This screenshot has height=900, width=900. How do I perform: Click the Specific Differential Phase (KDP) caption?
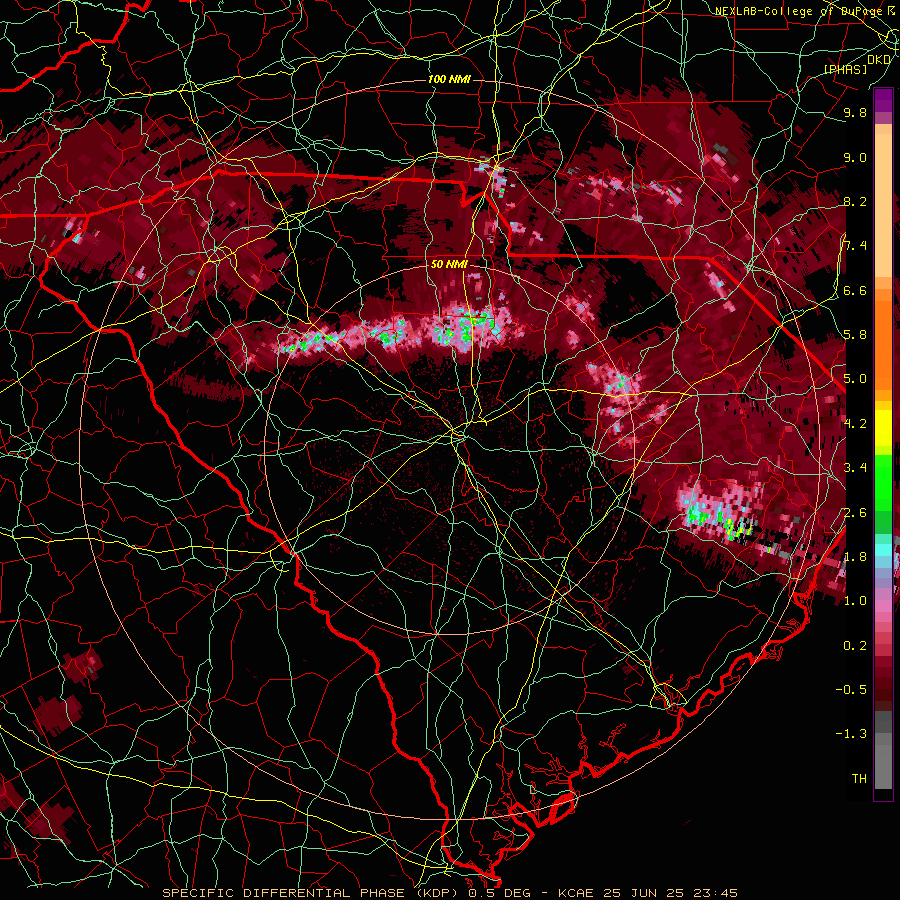tap(450, 893)
